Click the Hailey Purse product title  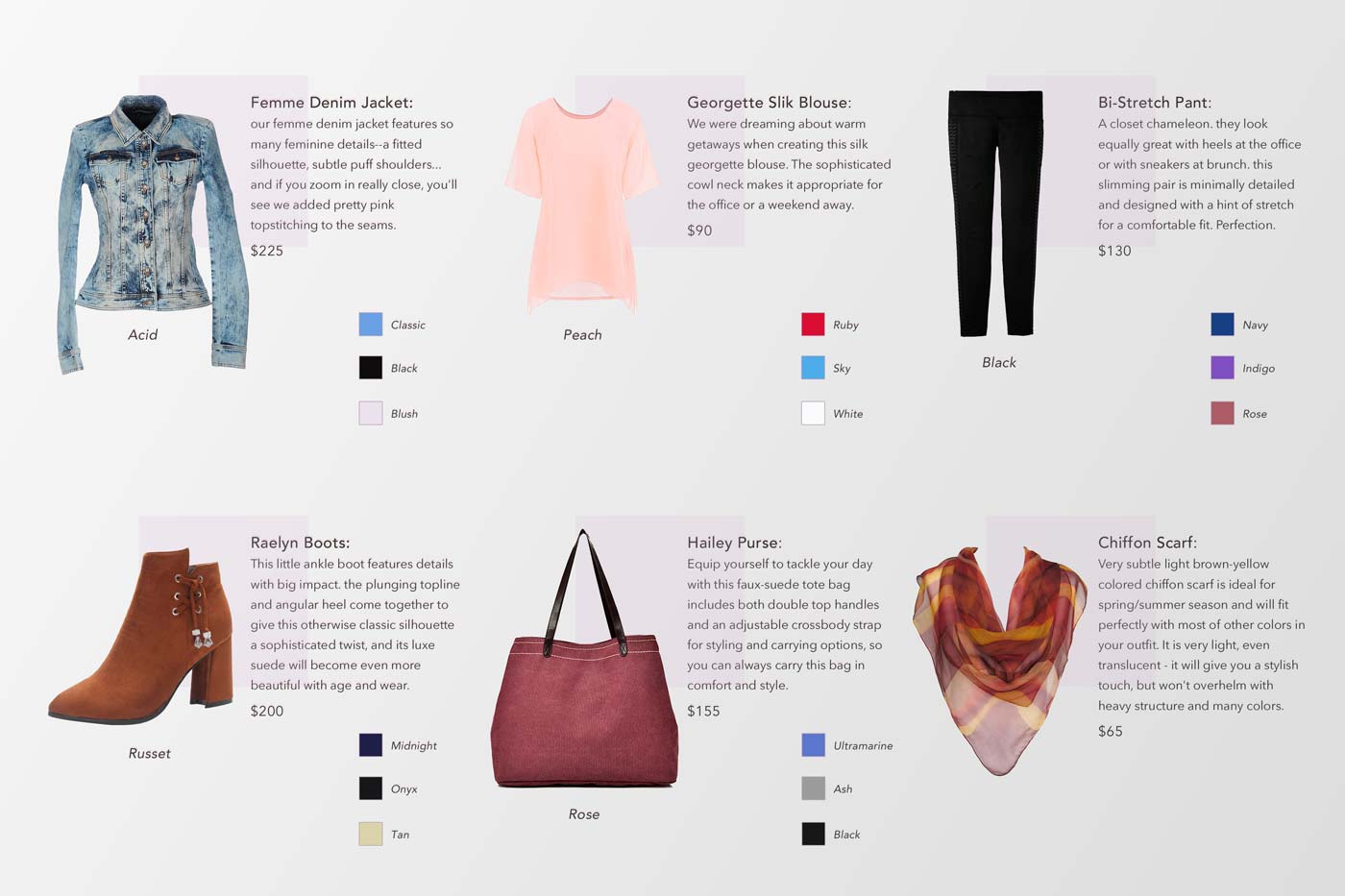734,543
